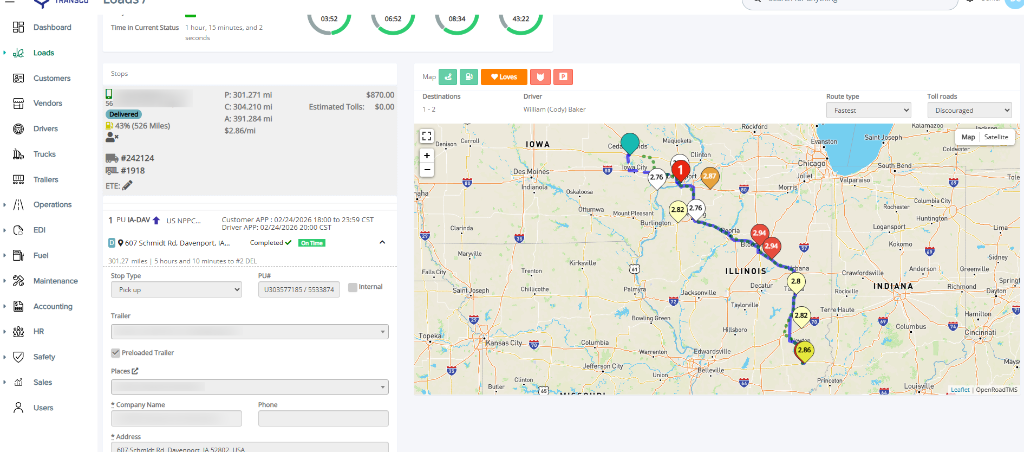Click the trailer icon beside #1918
This screenshot has height=452, width=1024.
coord(112,171)
